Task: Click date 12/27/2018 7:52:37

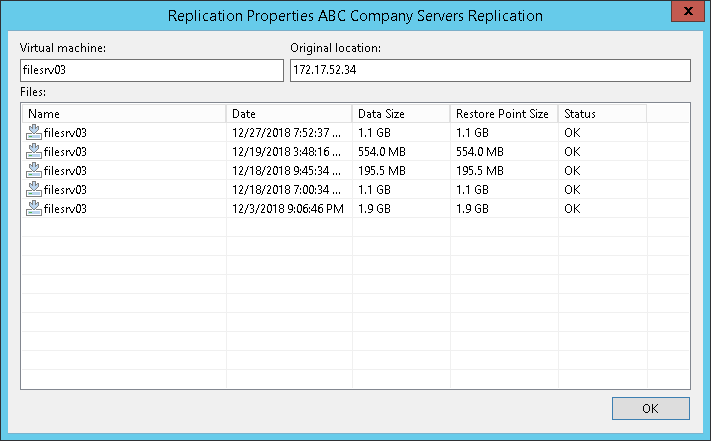Action: (286, 133)
